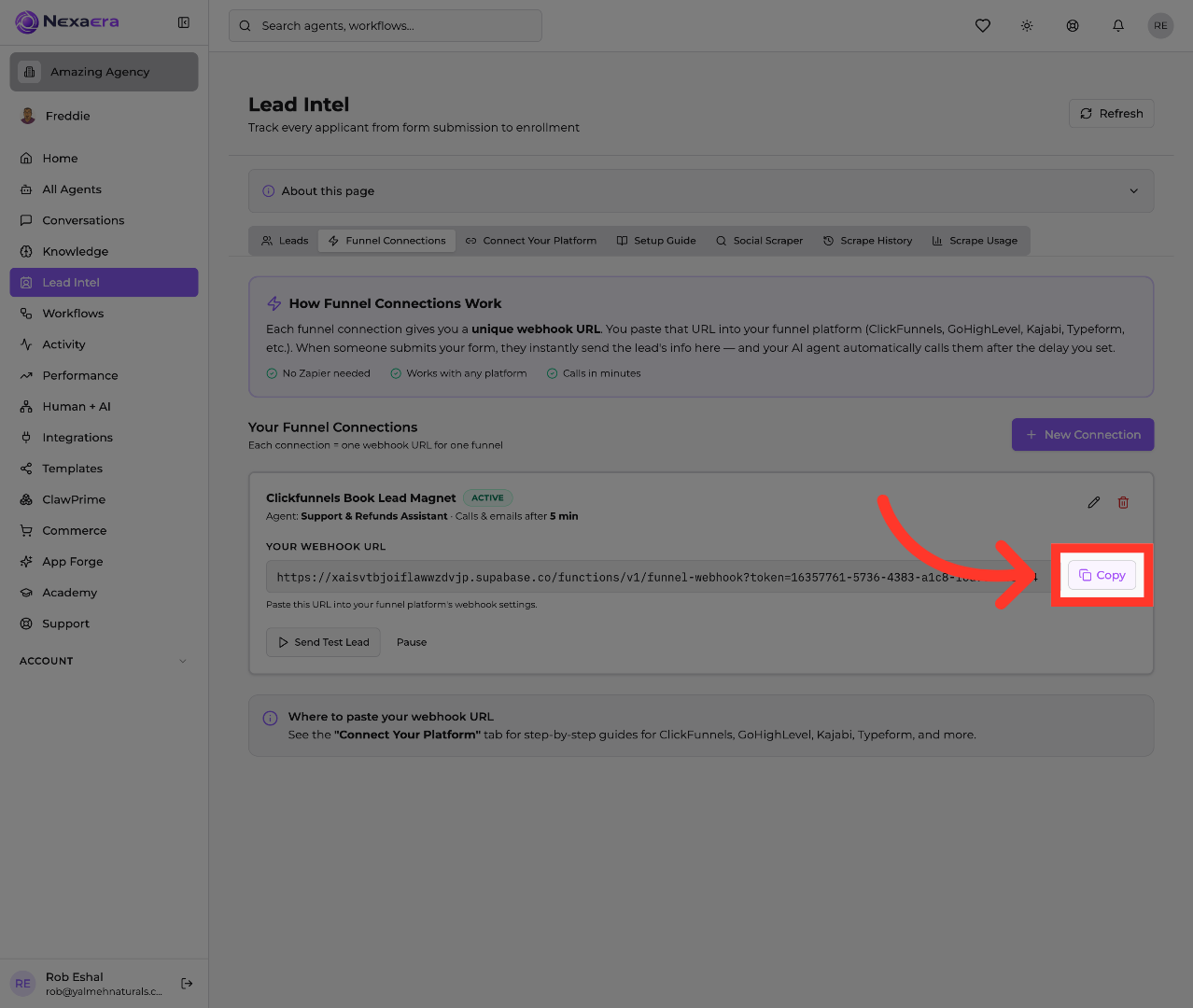Toggle light theme sun icon
The width and height of the screenshot is (1193, 1008).
point(1027,26)
